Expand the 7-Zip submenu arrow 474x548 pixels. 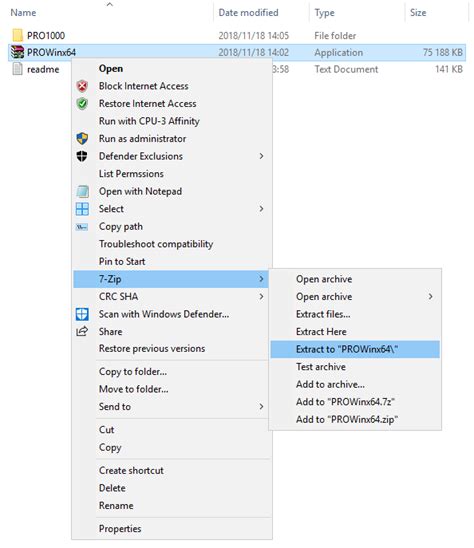(x=261, y=279)
